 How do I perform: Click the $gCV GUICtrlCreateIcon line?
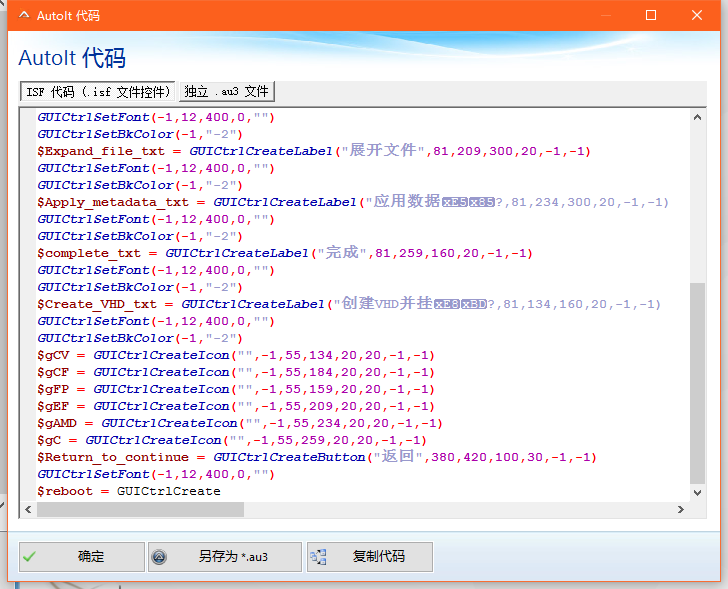tap(236, 355)
